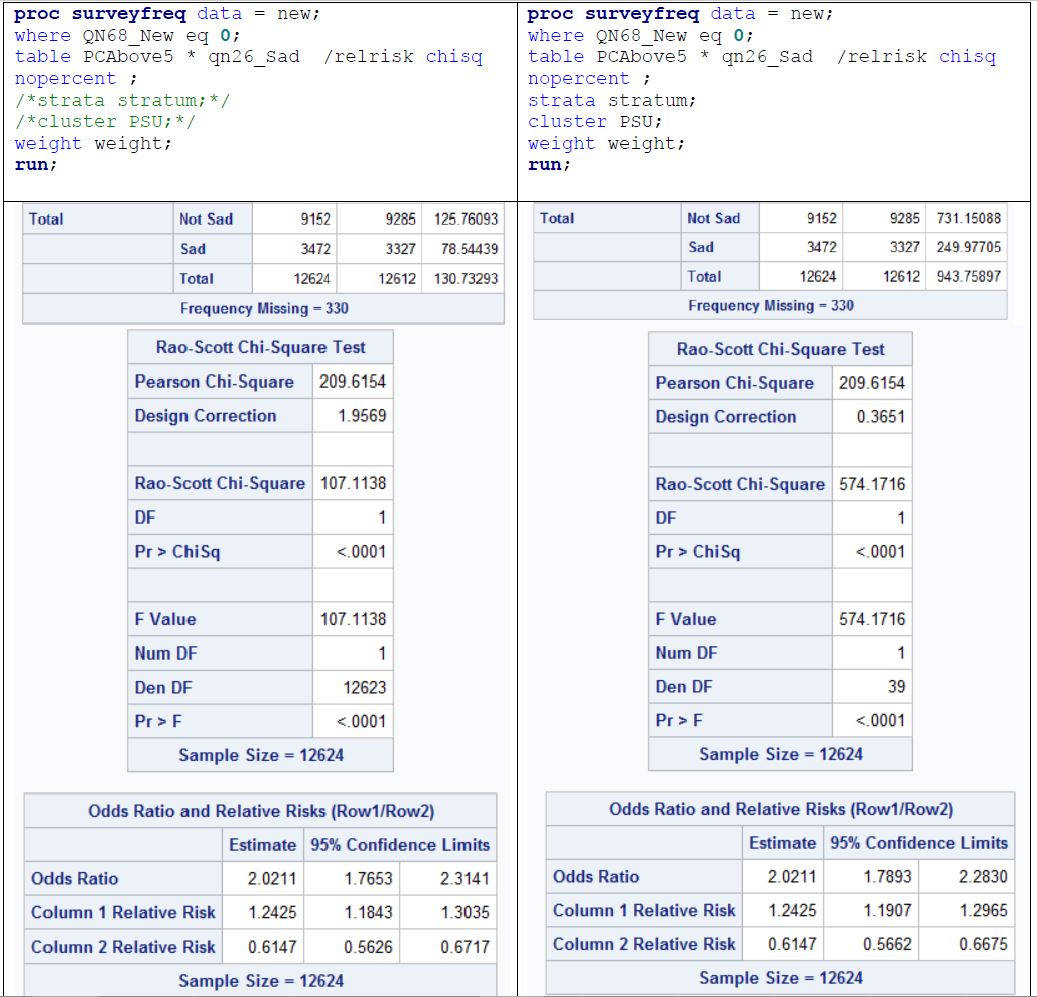The image size is (1037, 997).
Task: Click the Den DF value 39
Action: tap(898, 687)
